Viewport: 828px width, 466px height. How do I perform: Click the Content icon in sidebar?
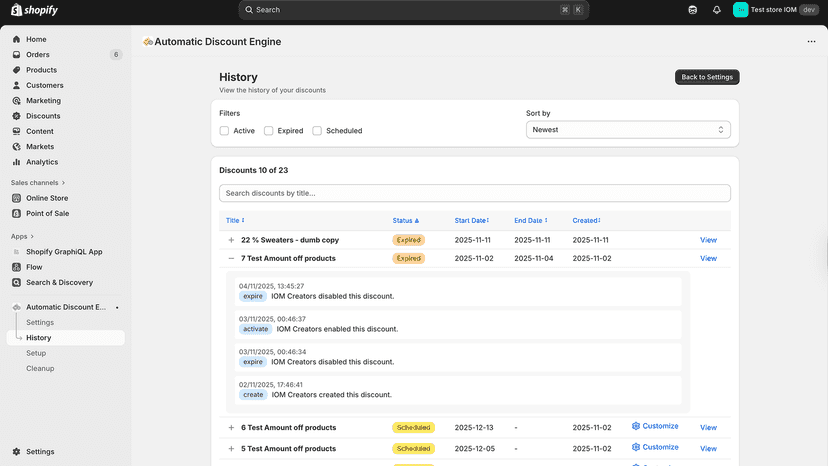(x=16, y=131)
